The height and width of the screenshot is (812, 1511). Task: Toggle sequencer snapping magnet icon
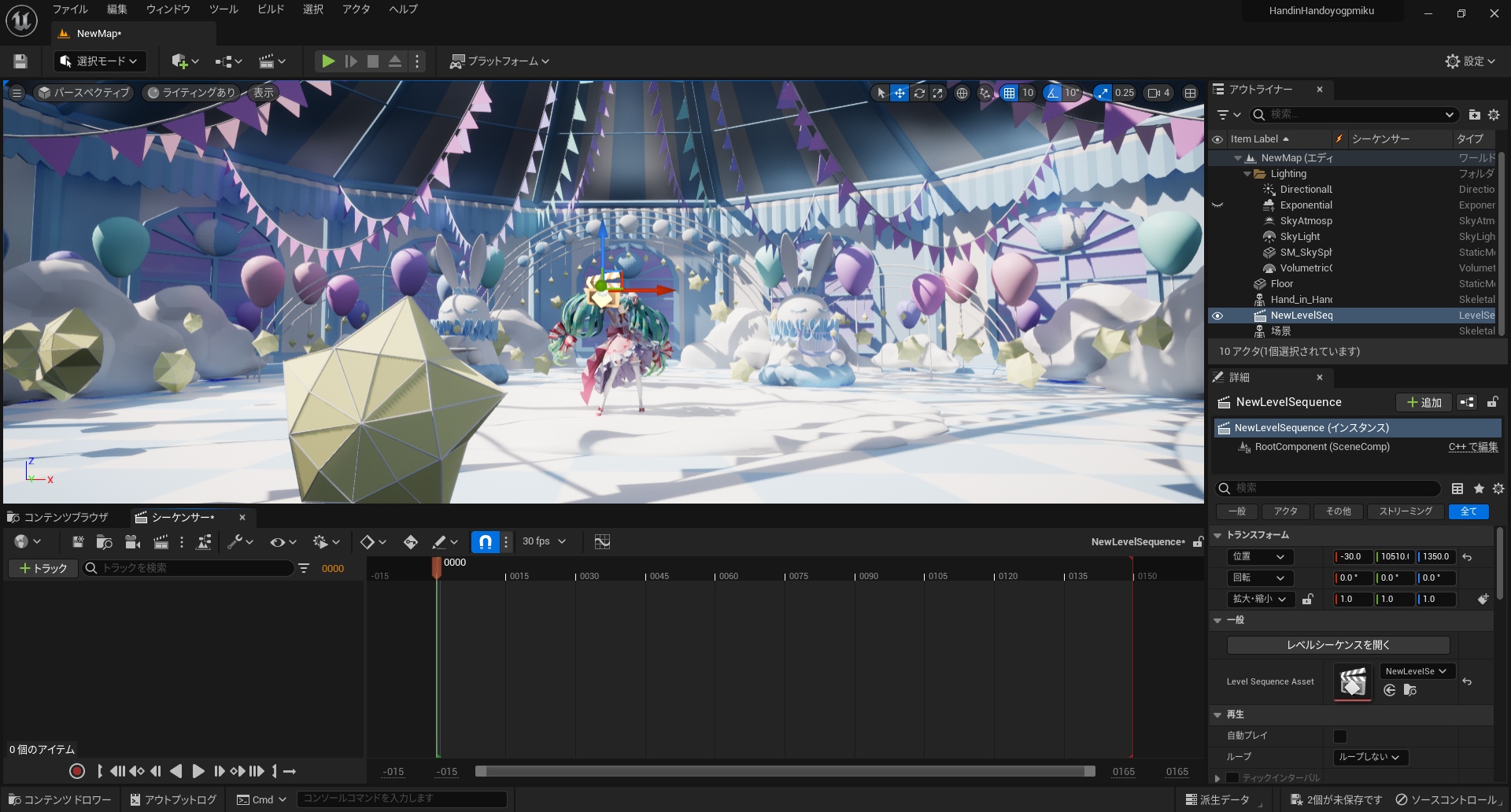485,541
